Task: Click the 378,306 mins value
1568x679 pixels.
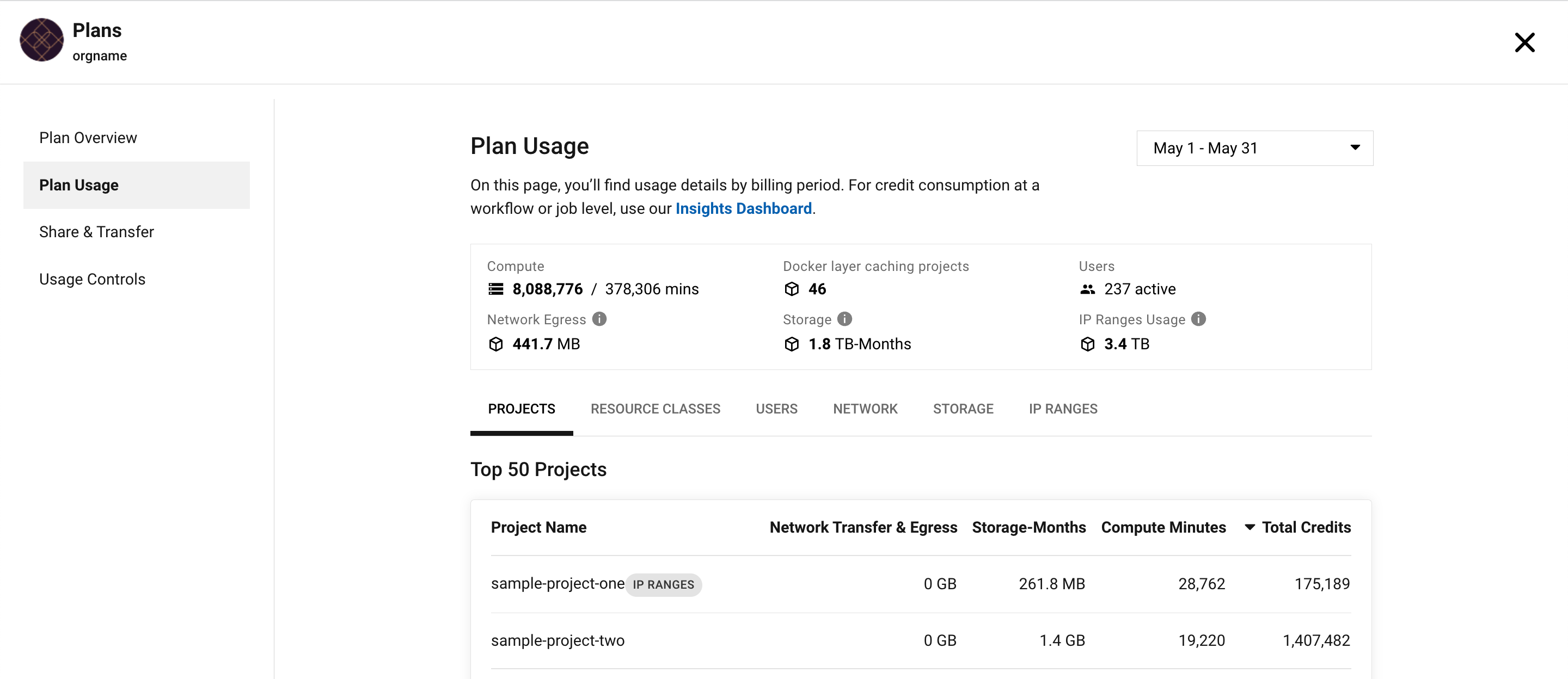Action: [x=651, y=289]
